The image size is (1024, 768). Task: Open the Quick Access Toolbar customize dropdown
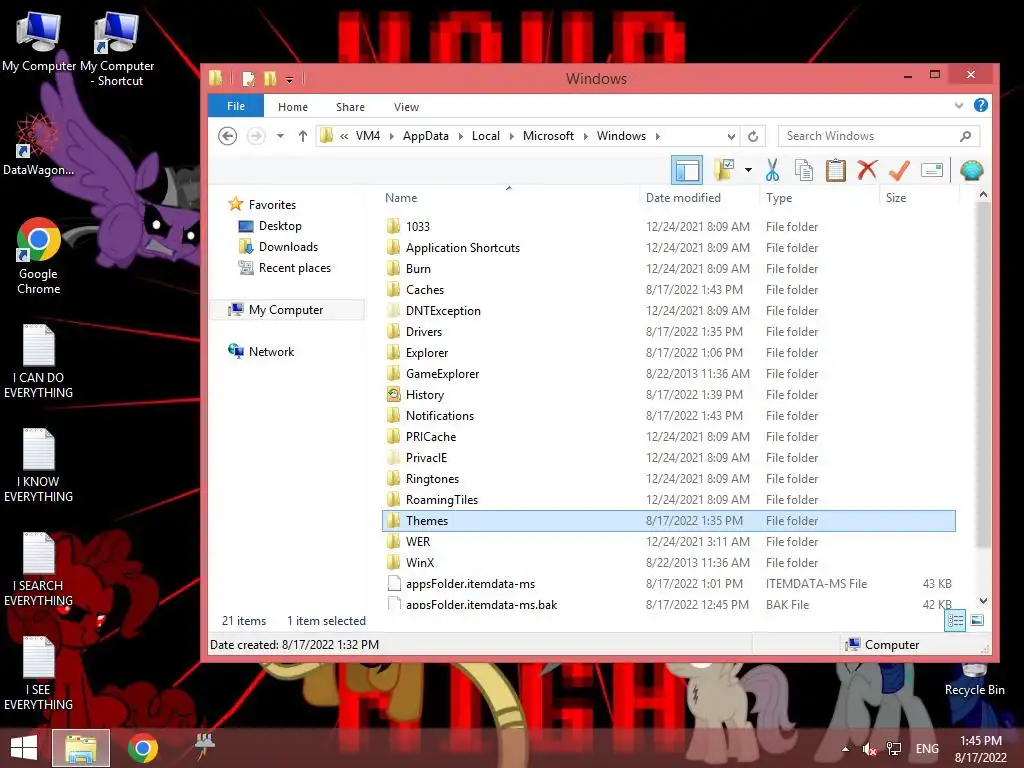coord(289,80)
